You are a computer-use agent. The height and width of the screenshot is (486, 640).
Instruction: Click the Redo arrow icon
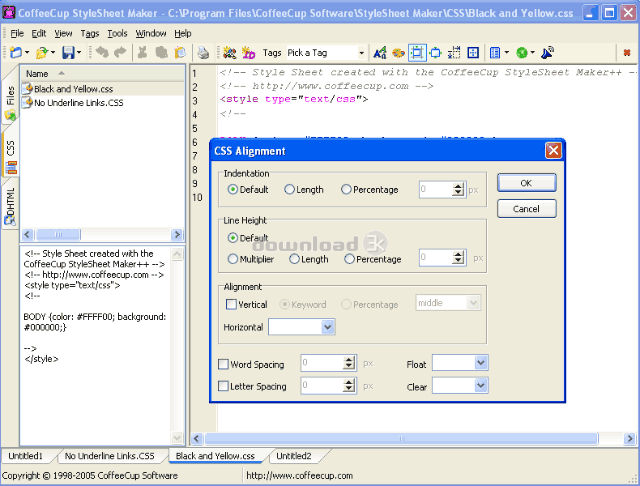120,52
